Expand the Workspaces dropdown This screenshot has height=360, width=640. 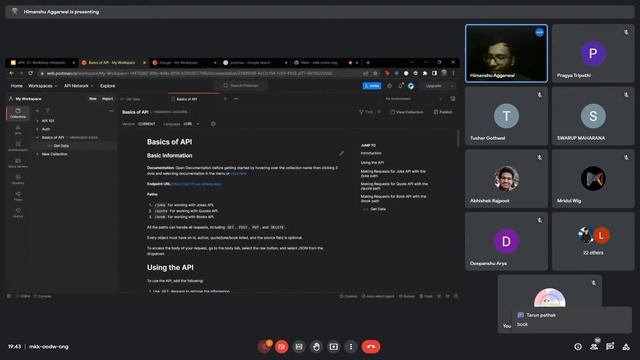[x=42, y=86]
